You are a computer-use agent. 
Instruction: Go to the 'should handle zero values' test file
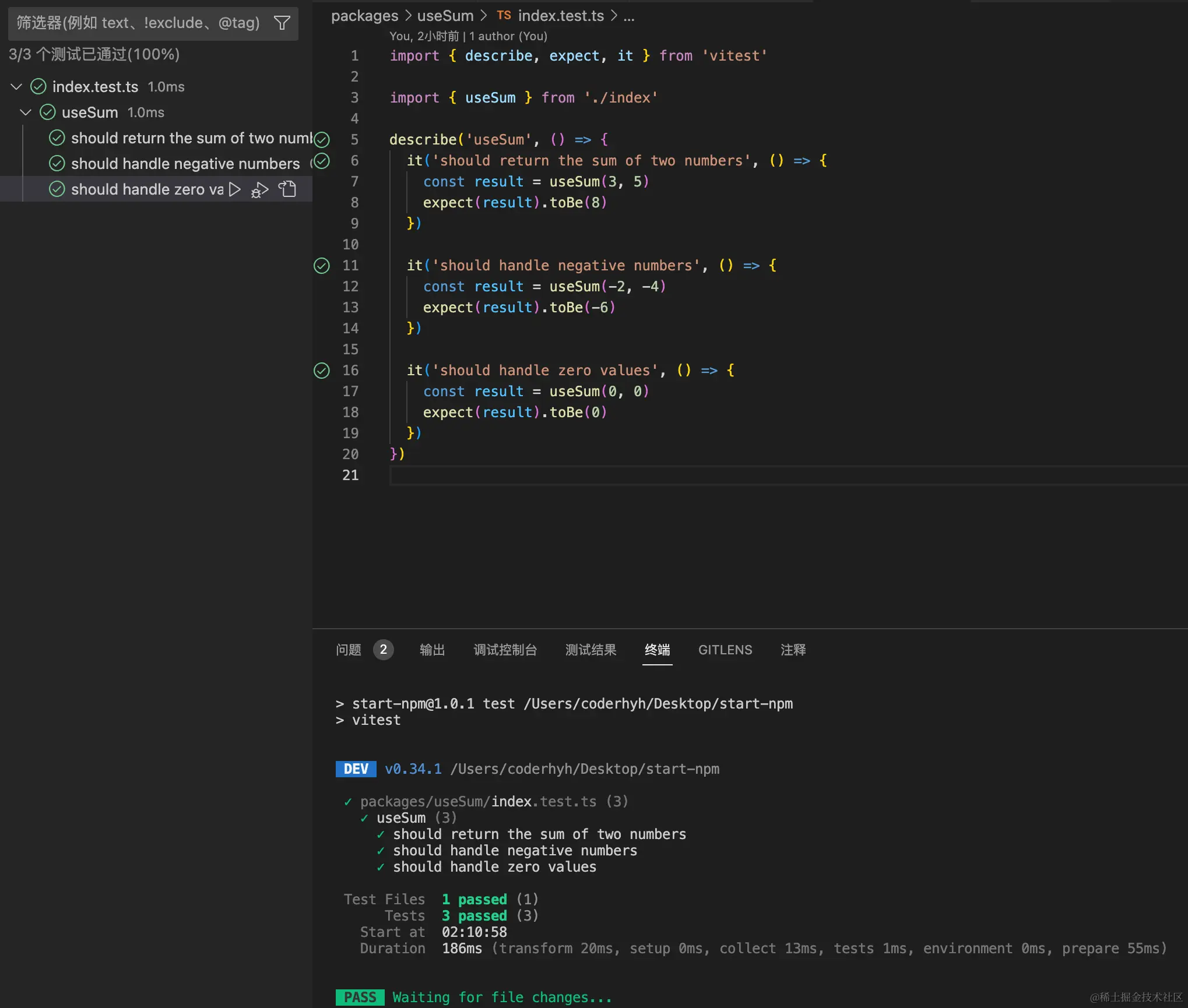click(x=287, y=189)
